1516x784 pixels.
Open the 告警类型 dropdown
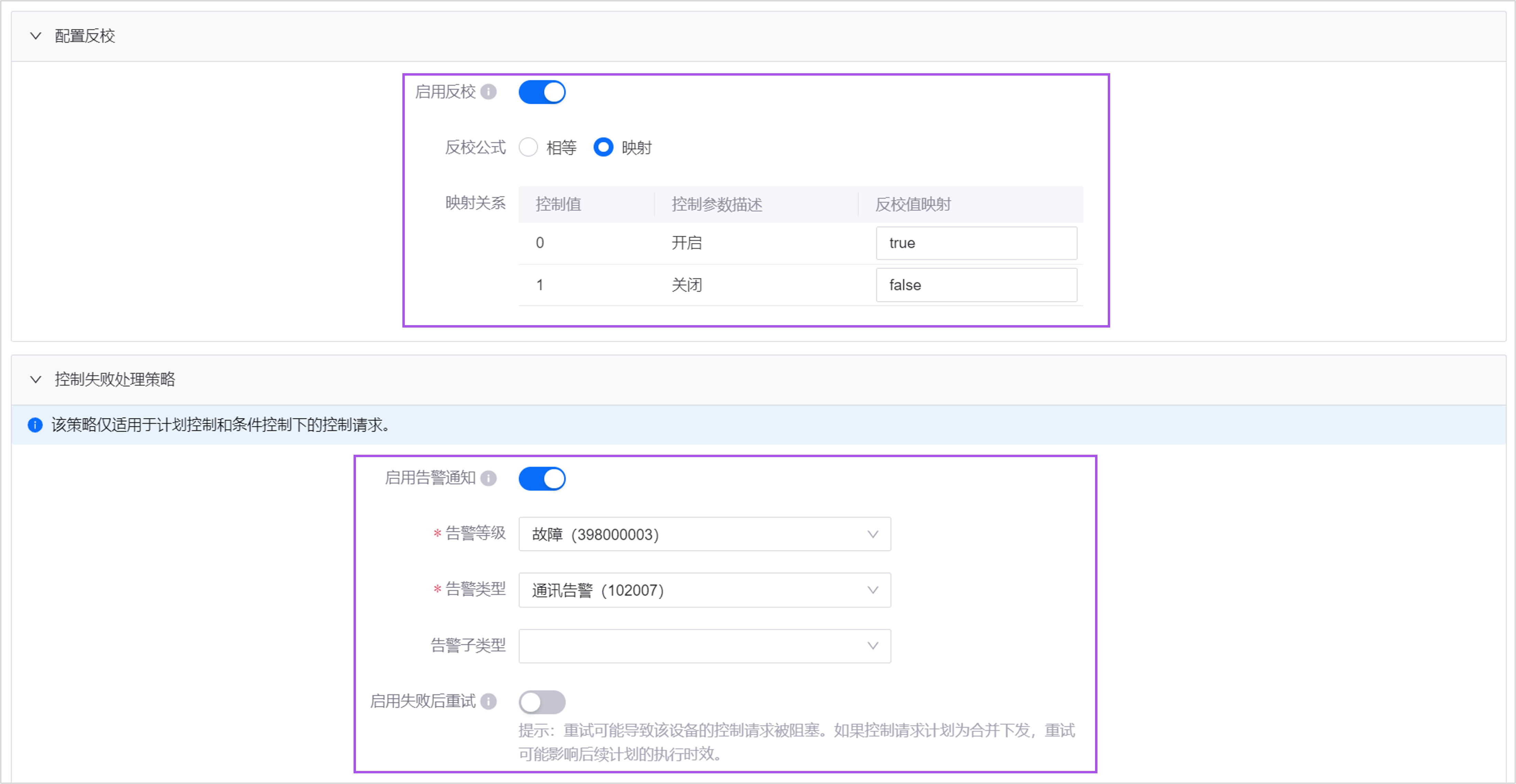click(704, 590)
